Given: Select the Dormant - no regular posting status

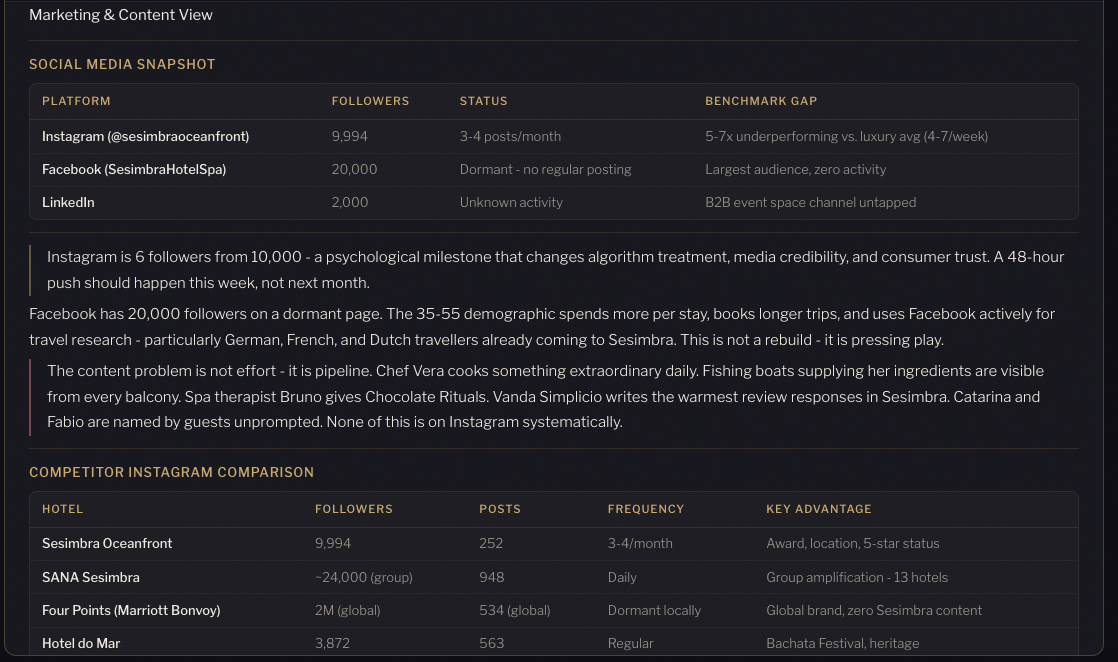Looking at the screenshot, I should coord(545,169).
